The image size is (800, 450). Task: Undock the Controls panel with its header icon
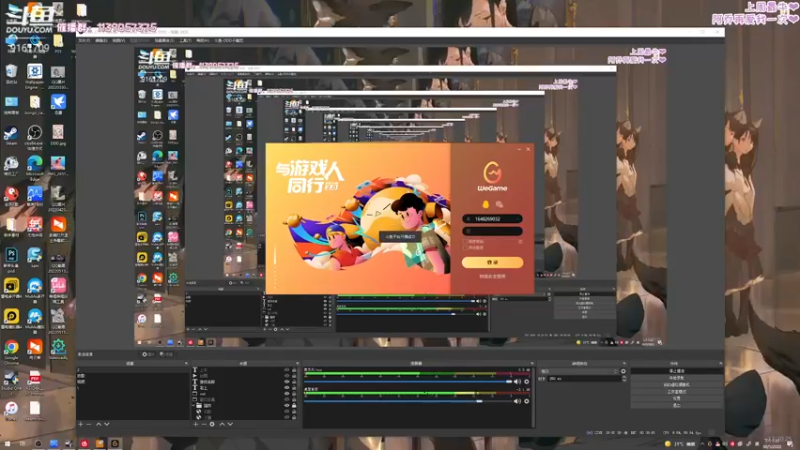click(720, 363)
